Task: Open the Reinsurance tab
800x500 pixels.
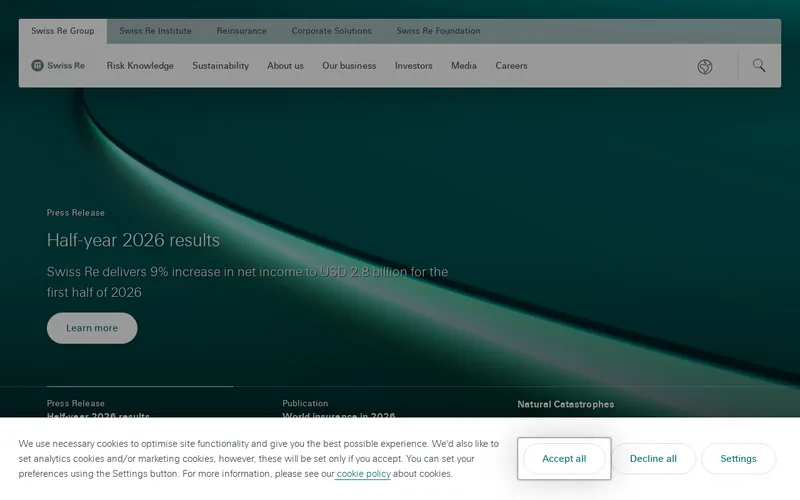Action: click(241, 31)
